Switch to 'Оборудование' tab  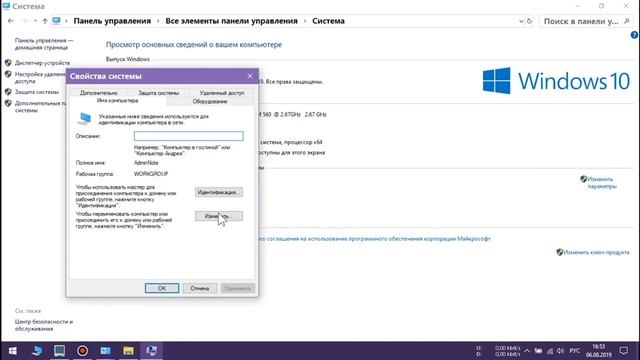click(210, 101)
